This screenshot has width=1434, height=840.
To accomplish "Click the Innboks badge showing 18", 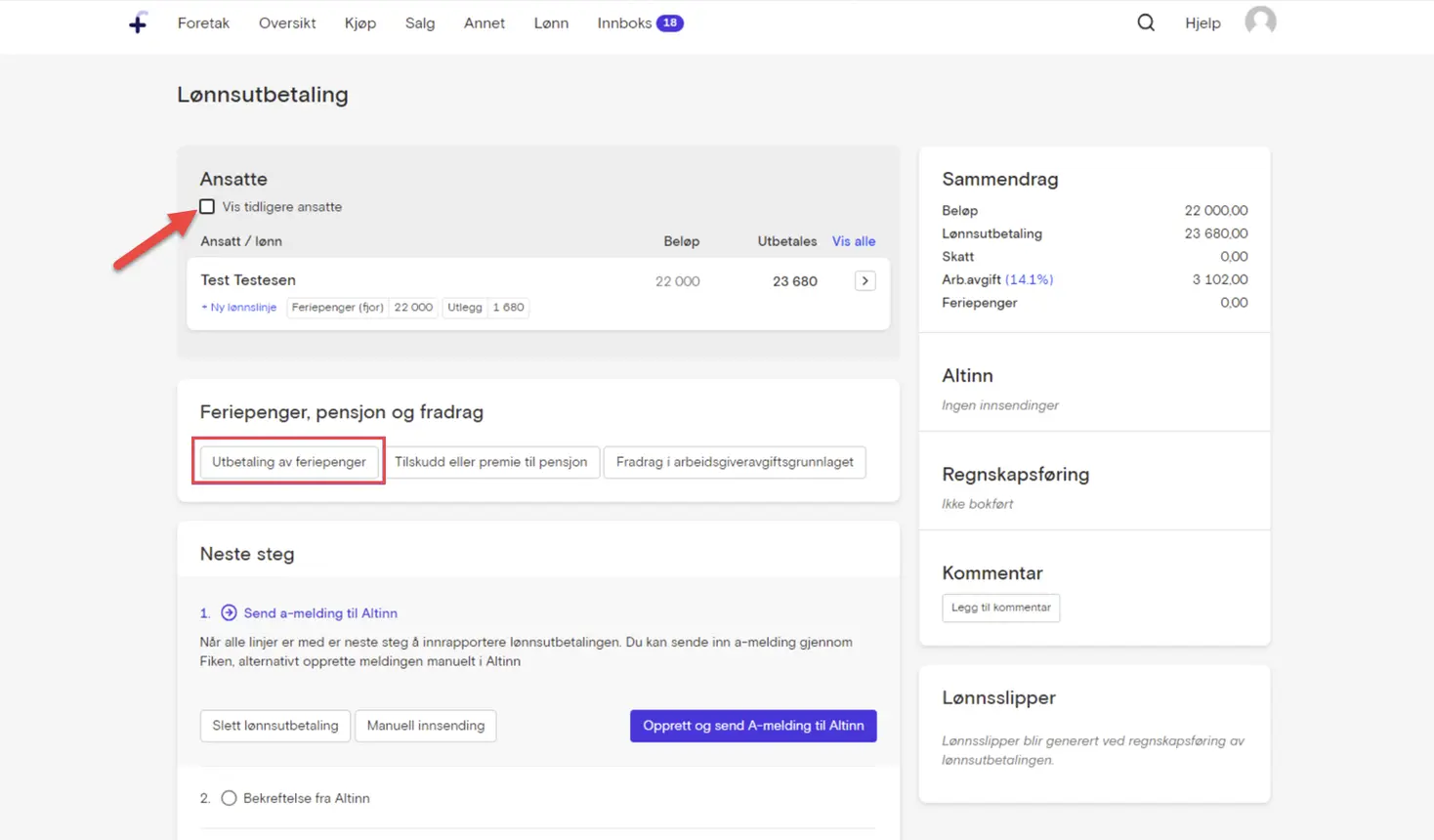I will point(670,22).
